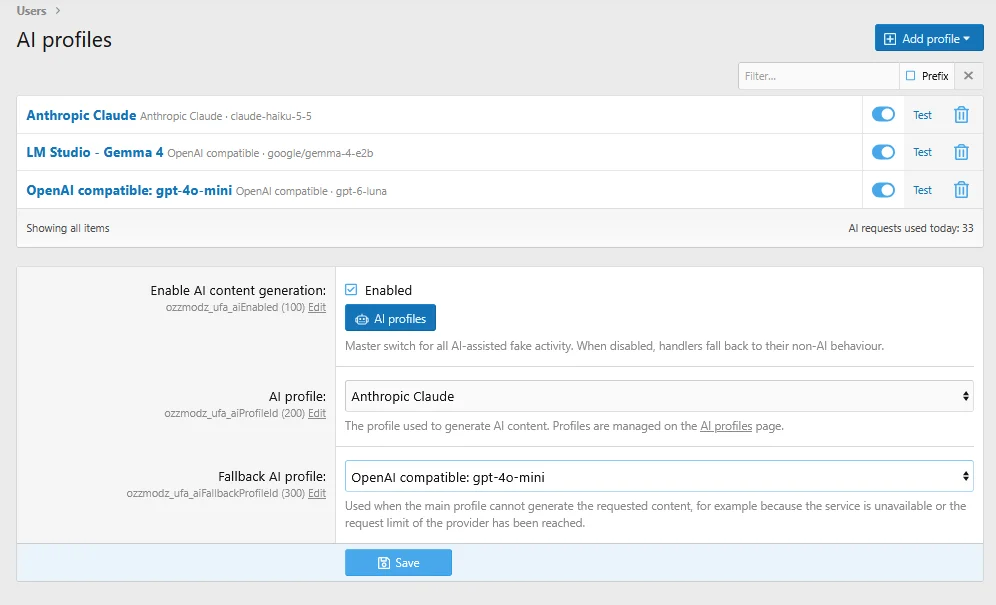Test the Anthropic Claude profile
This screenshot has width=996, height=605.
click(x=922, y=115)
